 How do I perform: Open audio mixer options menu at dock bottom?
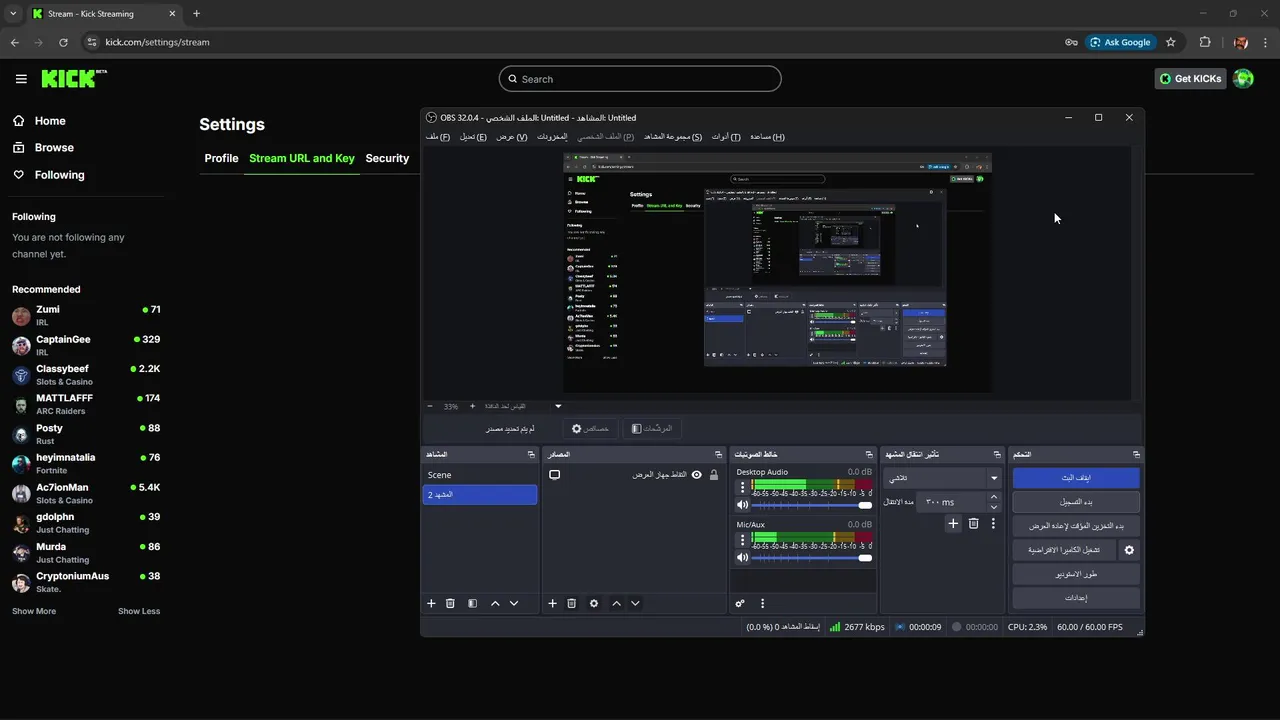click(x=762, y=603)
